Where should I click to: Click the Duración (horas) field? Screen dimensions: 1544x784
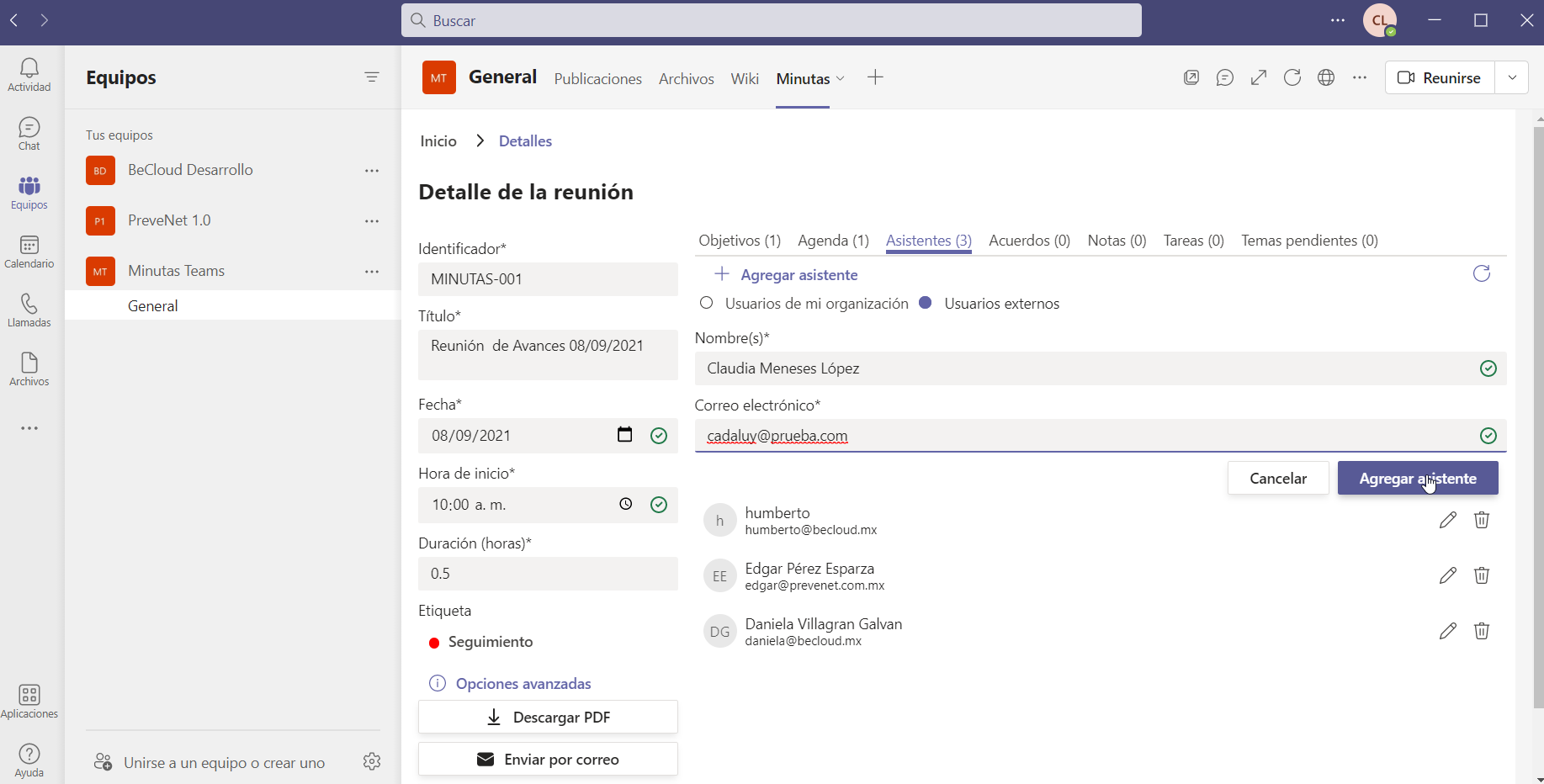[x=548, y=574]
